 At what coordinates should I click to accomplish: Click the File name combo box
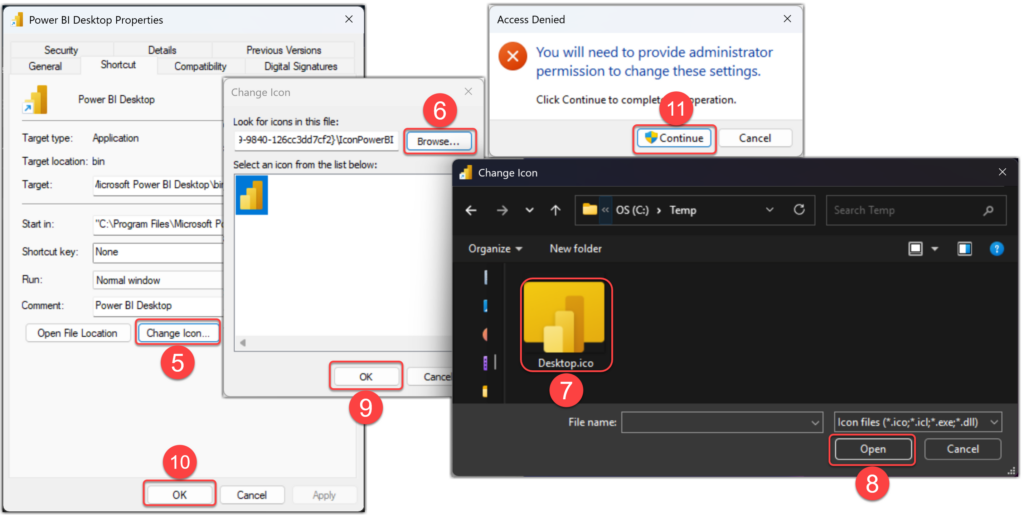point(722,422)
